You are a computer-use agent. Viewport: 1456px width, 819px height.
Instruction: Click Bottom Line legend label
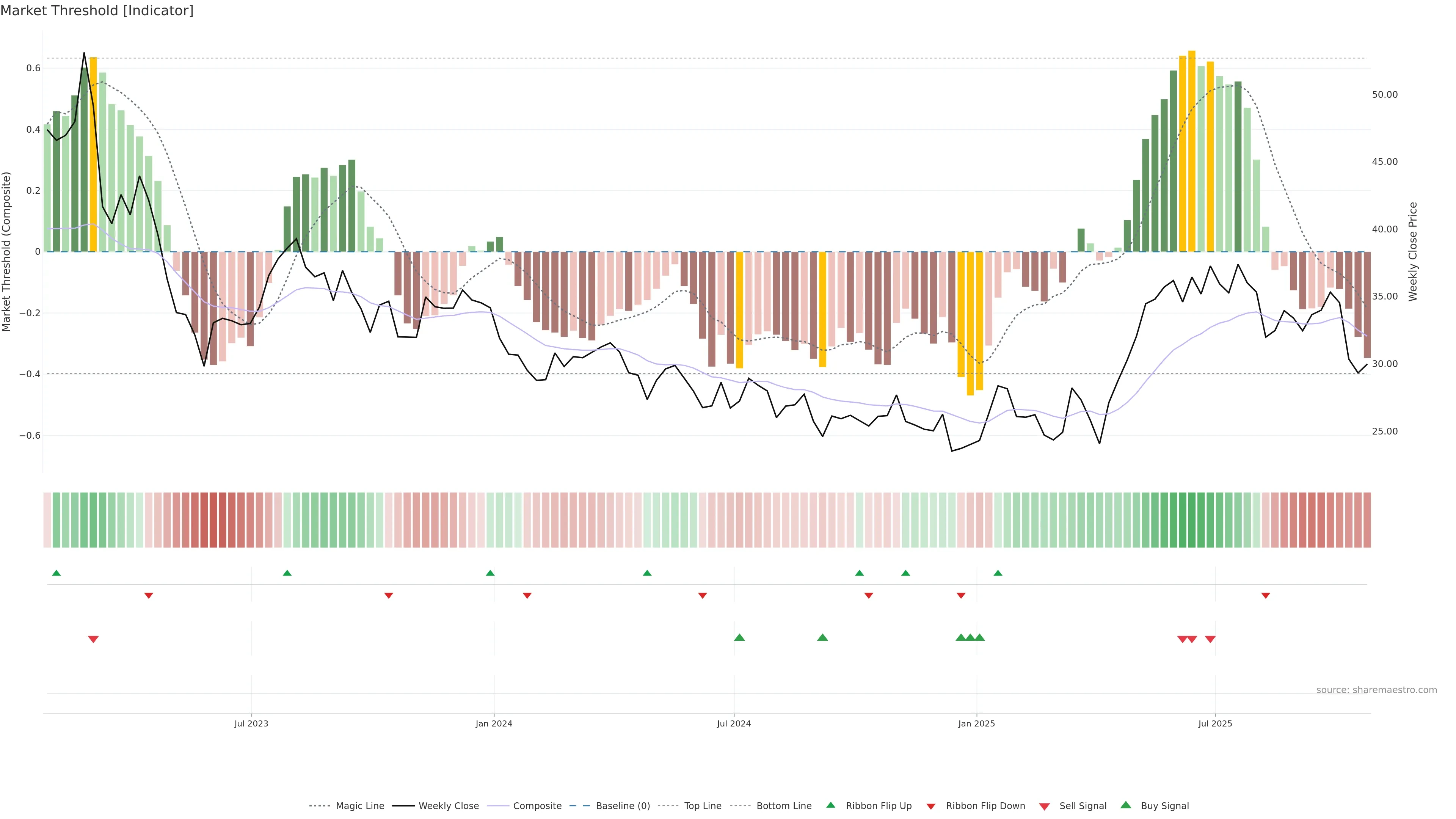(783, 806)
